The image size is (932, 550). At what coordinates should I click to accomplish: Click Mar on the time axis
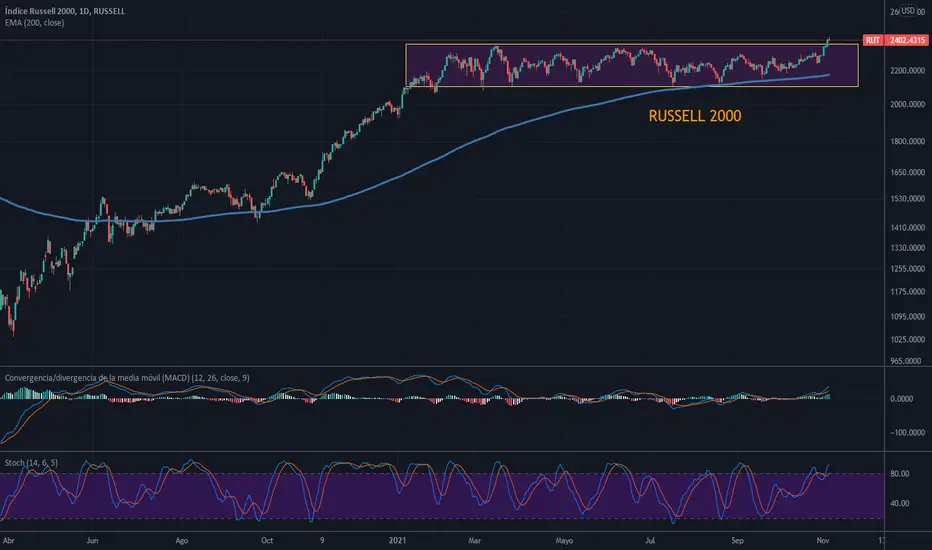[x=474, y=540]
